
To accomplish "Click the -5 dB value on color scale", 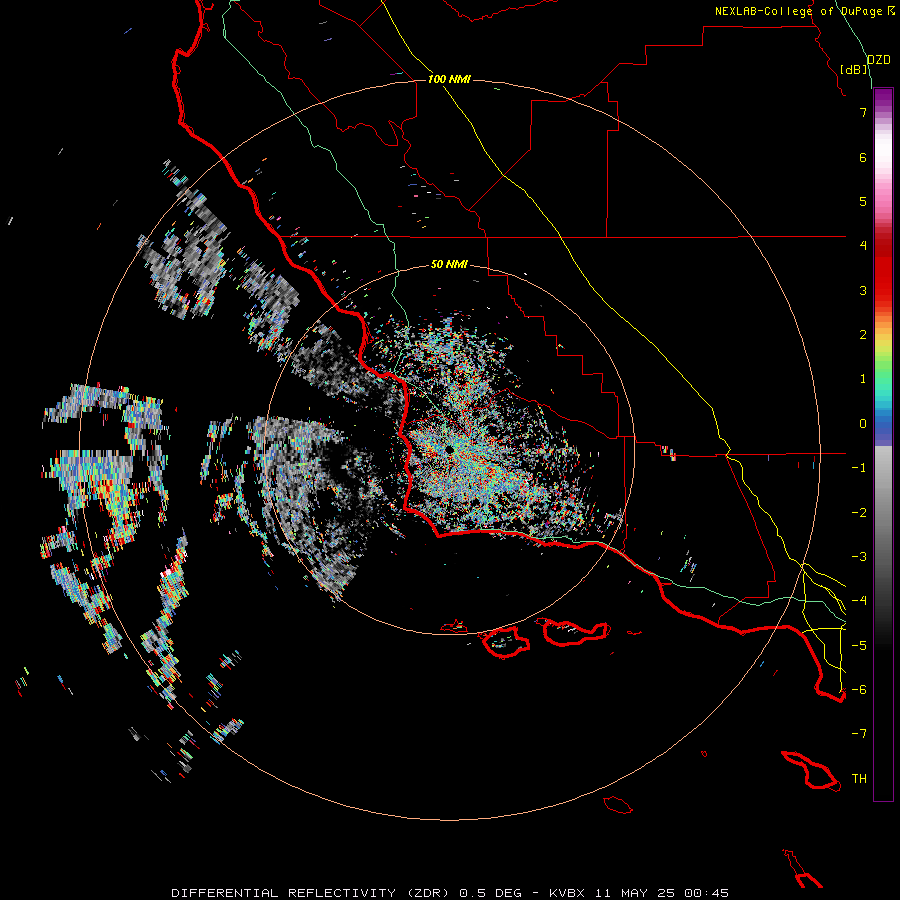I will tap(859, 646).
